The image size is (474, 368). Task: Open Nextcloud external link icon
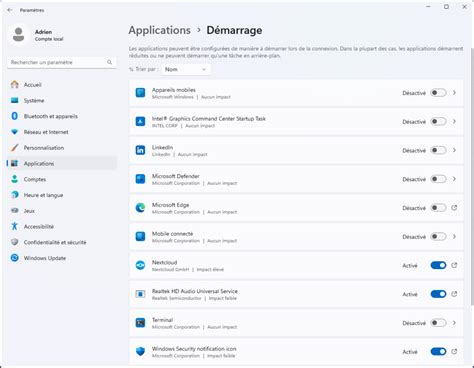[x=454, y=265]
